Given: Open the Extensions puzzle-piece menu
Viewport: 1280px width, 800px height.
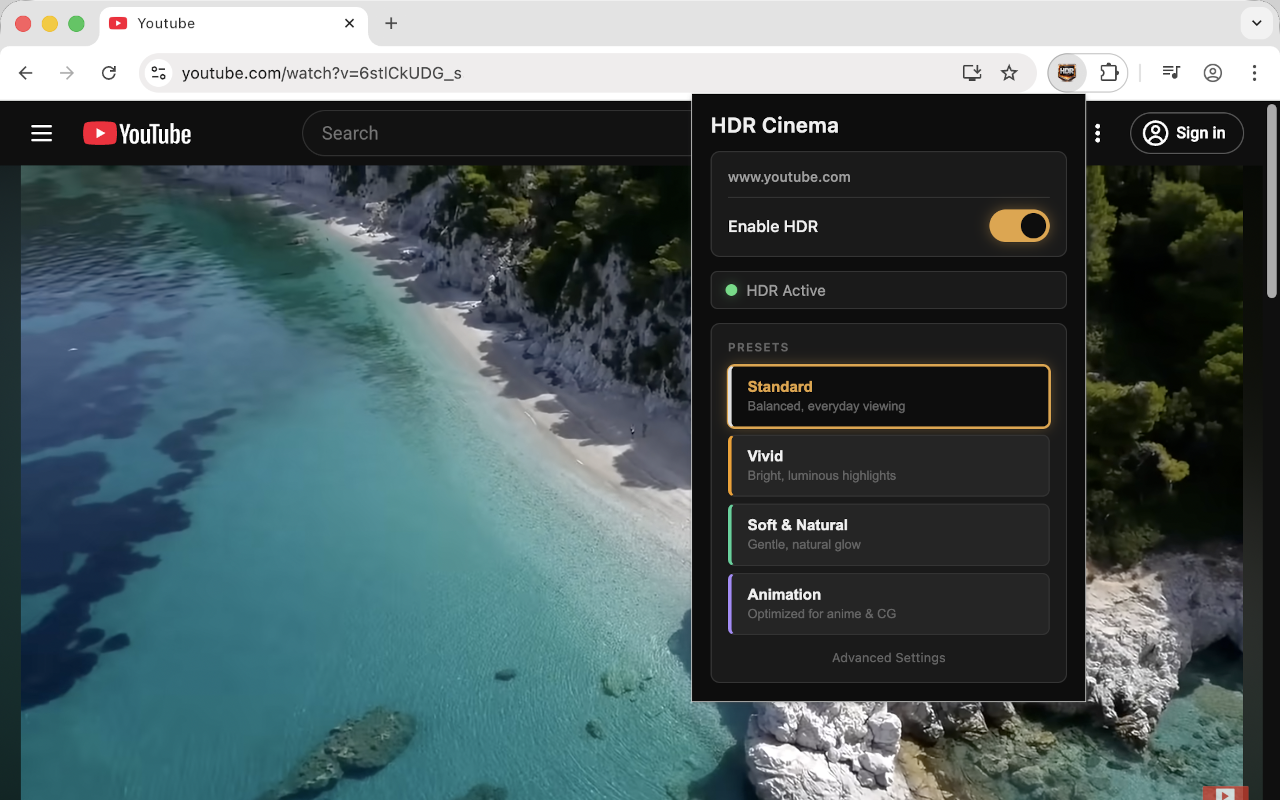Looking at the screenshot, I should 1108,73.
